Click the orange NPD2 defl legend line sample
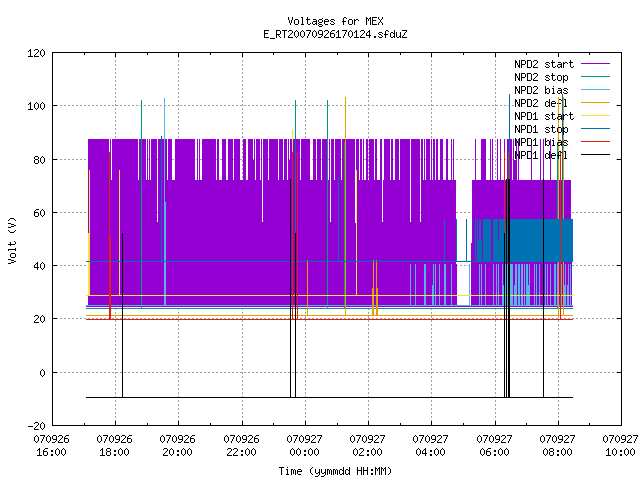This screenshot has height=480, width=640. point(595,103)
